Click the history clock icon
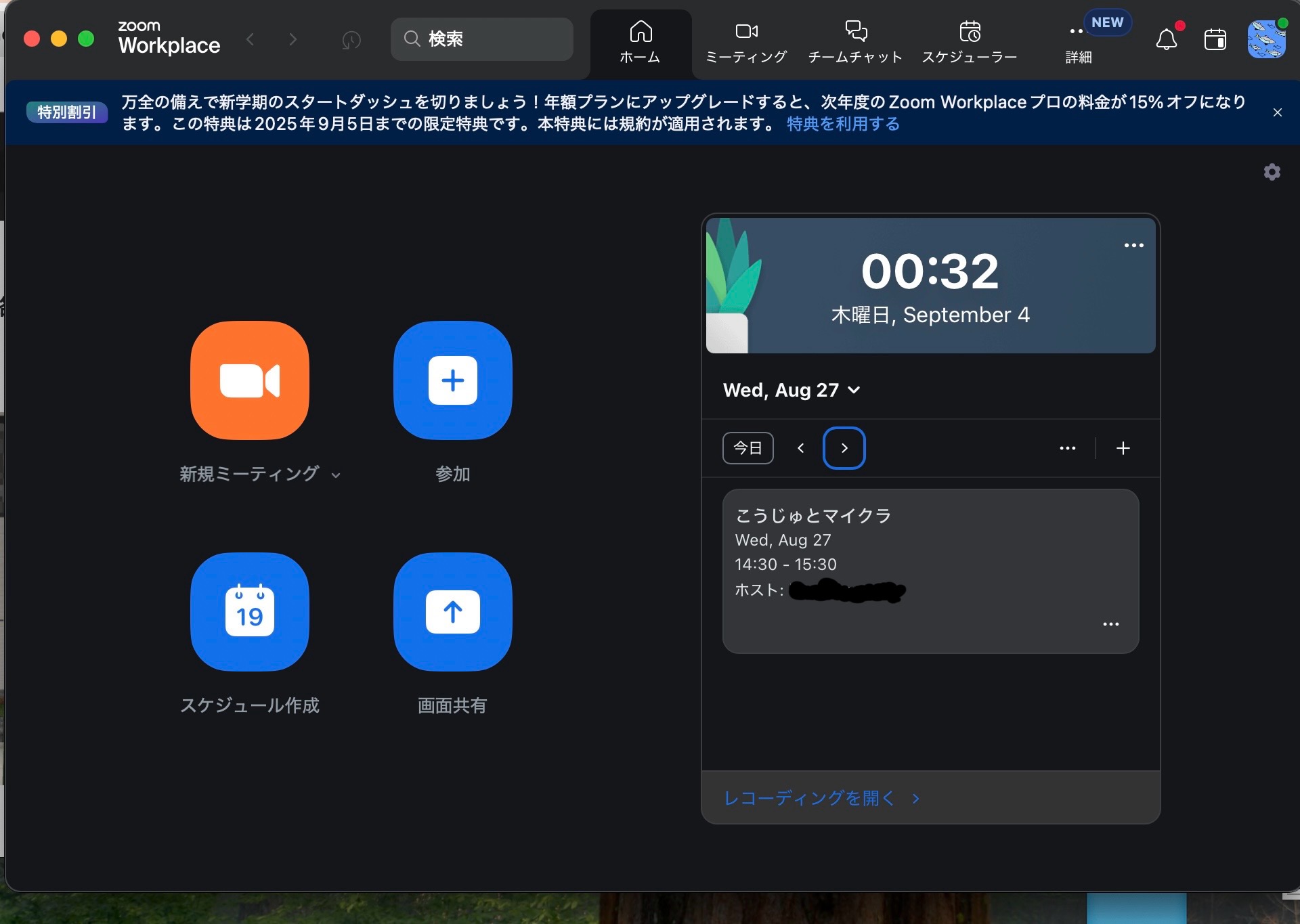Screen dimensions: 1300x924 (x=351, y=40)
